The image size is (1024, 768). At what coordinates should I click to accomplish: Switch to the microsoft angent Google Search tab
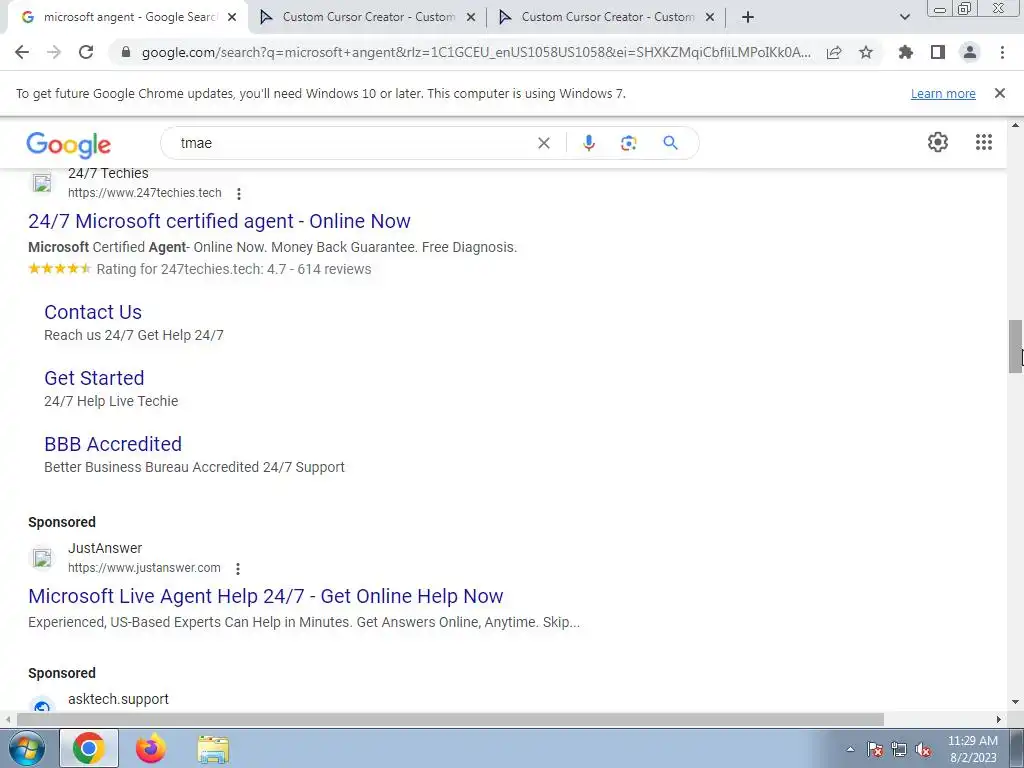click(x=128, y=17)
